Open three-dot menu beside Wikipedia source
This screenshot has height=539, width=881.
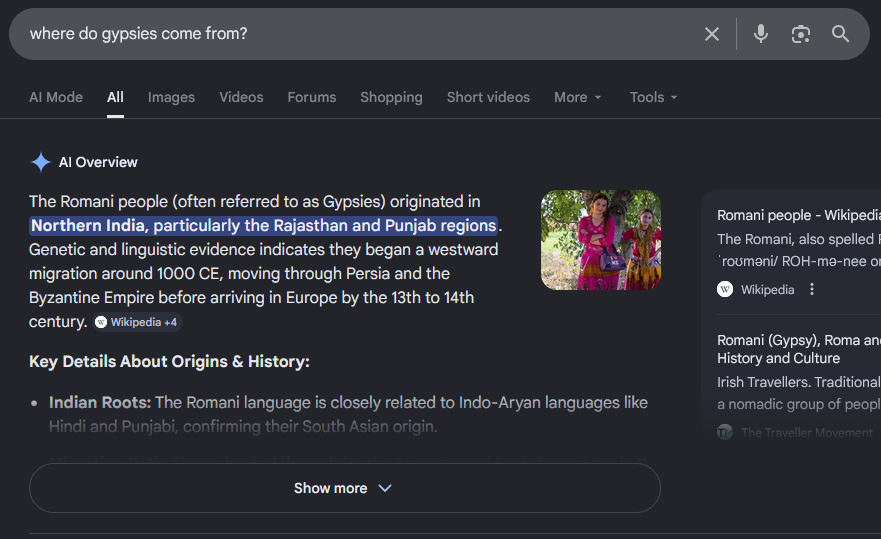tap(812, 289)
